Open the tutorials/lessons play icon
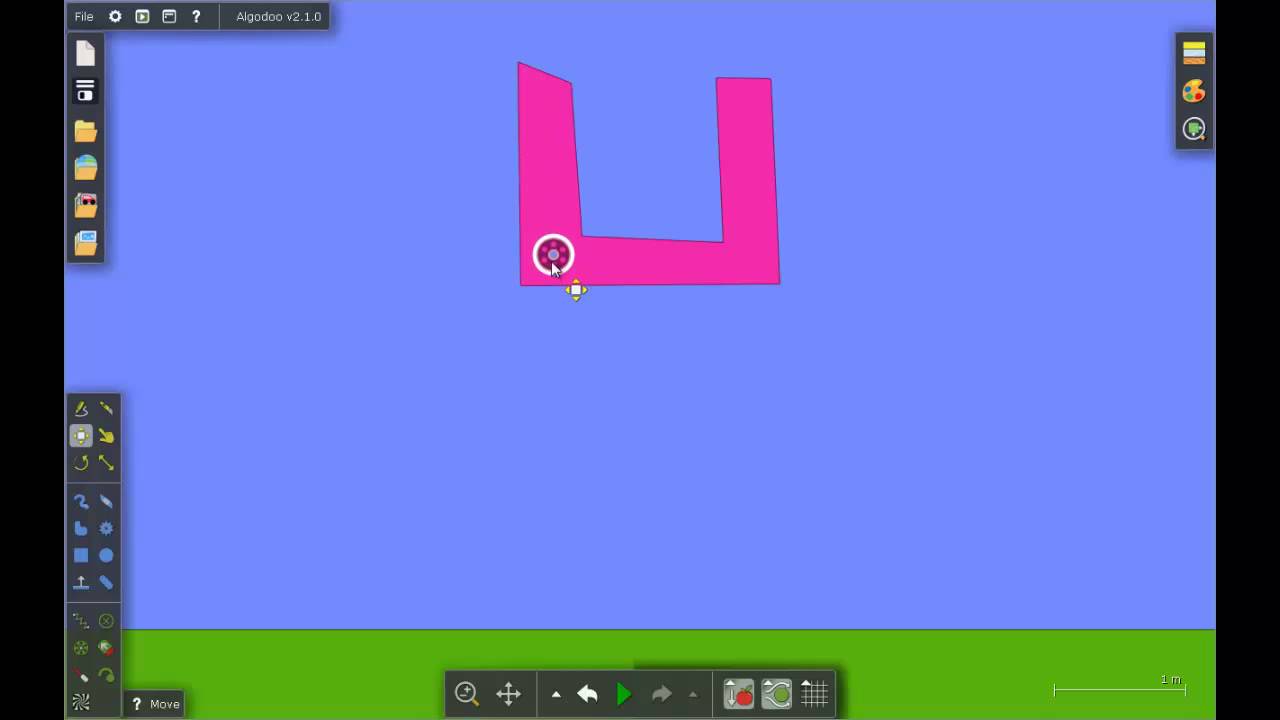Image resolution: width=1280 pixels, height=720 pixels. pyautogui.click(x=142, y=17)
